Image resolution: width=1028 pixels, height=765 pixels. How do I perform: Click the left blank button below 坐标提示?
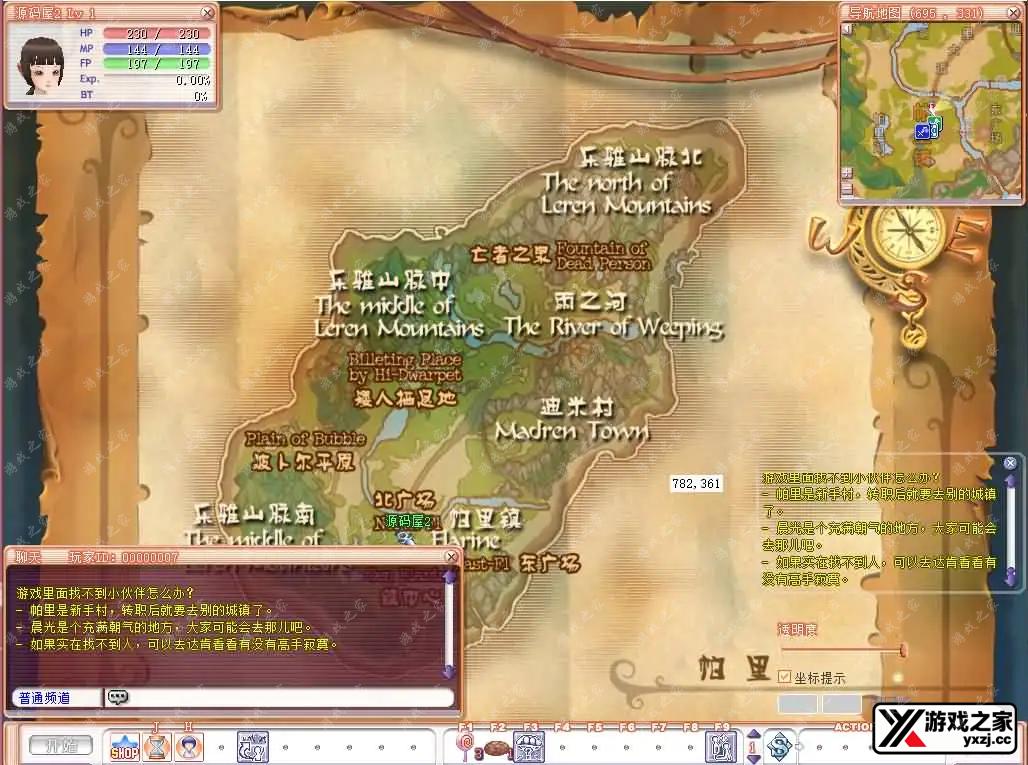click(x=797, y=704)
